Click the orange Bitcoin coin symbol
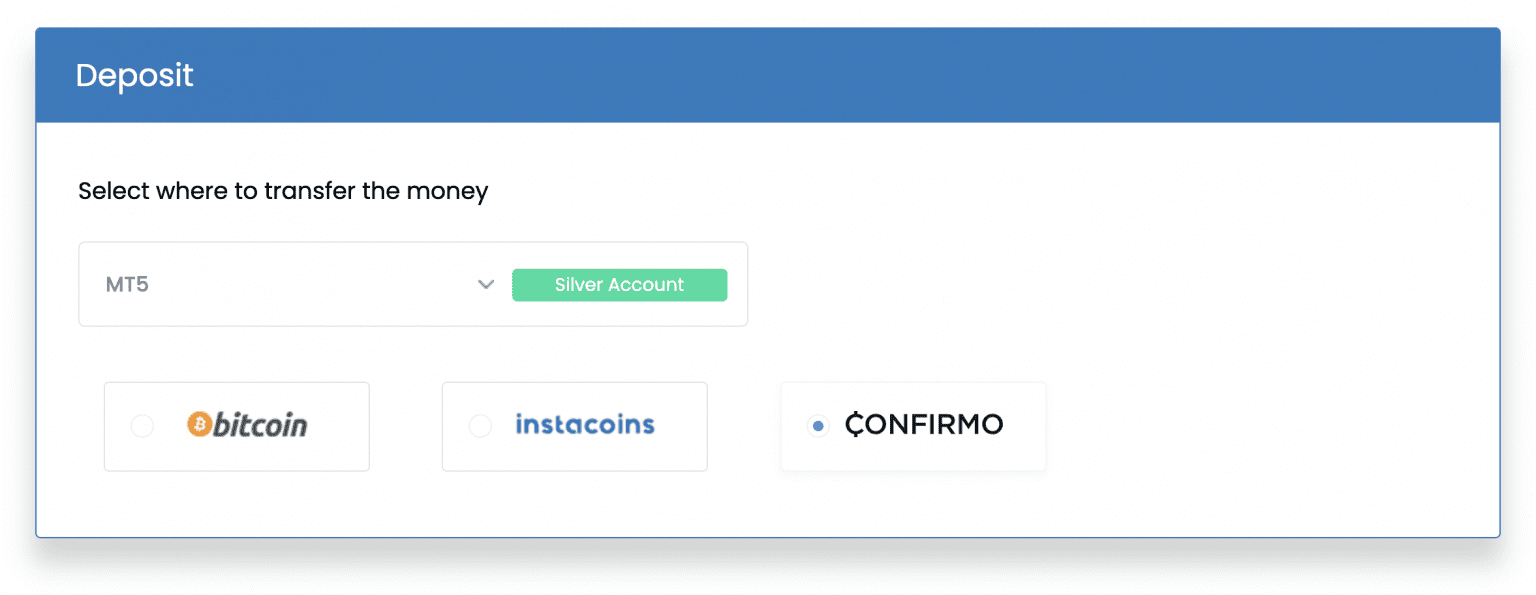 [x=200, y=425]
